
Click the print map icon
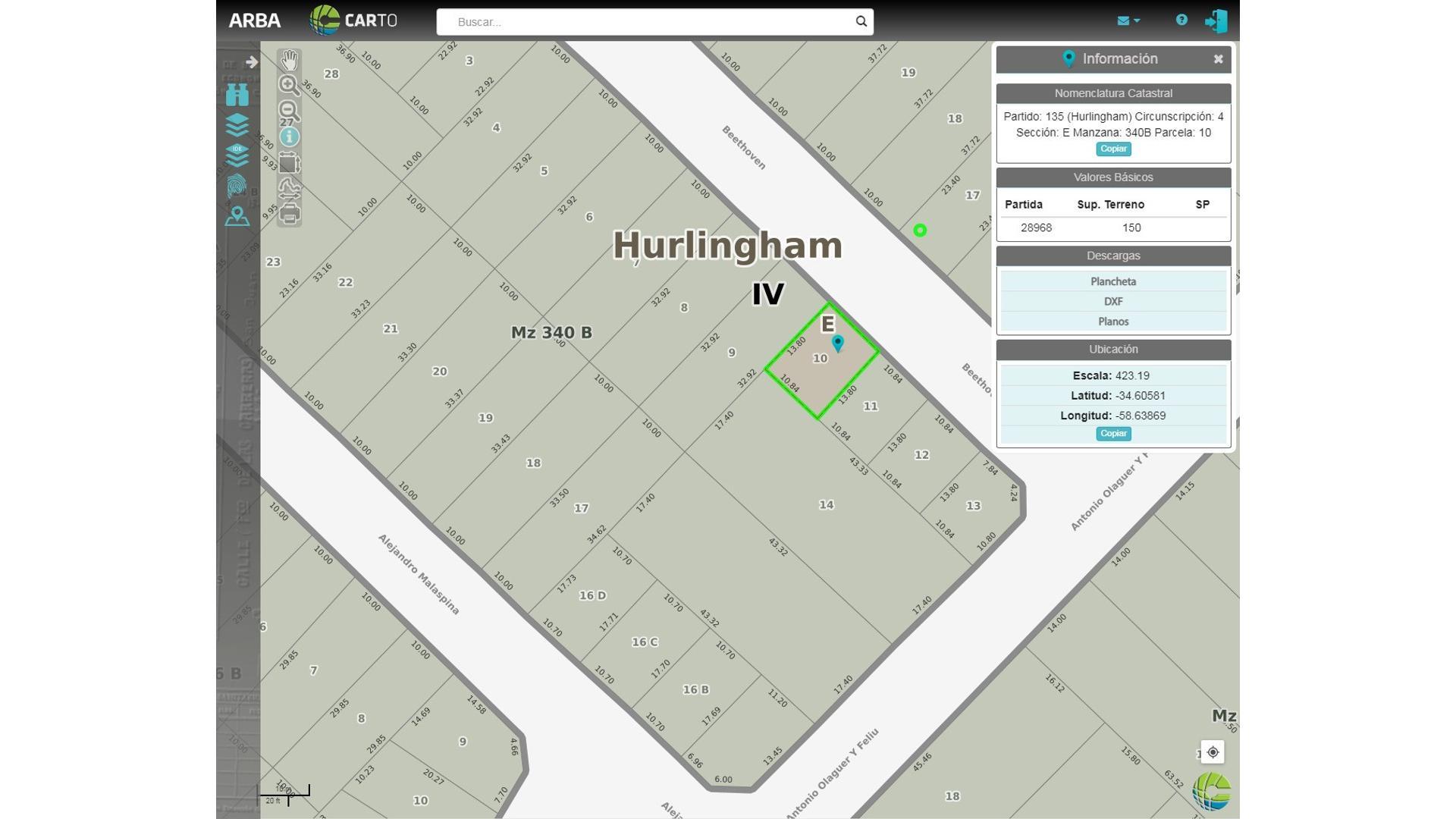coord(289,214)
